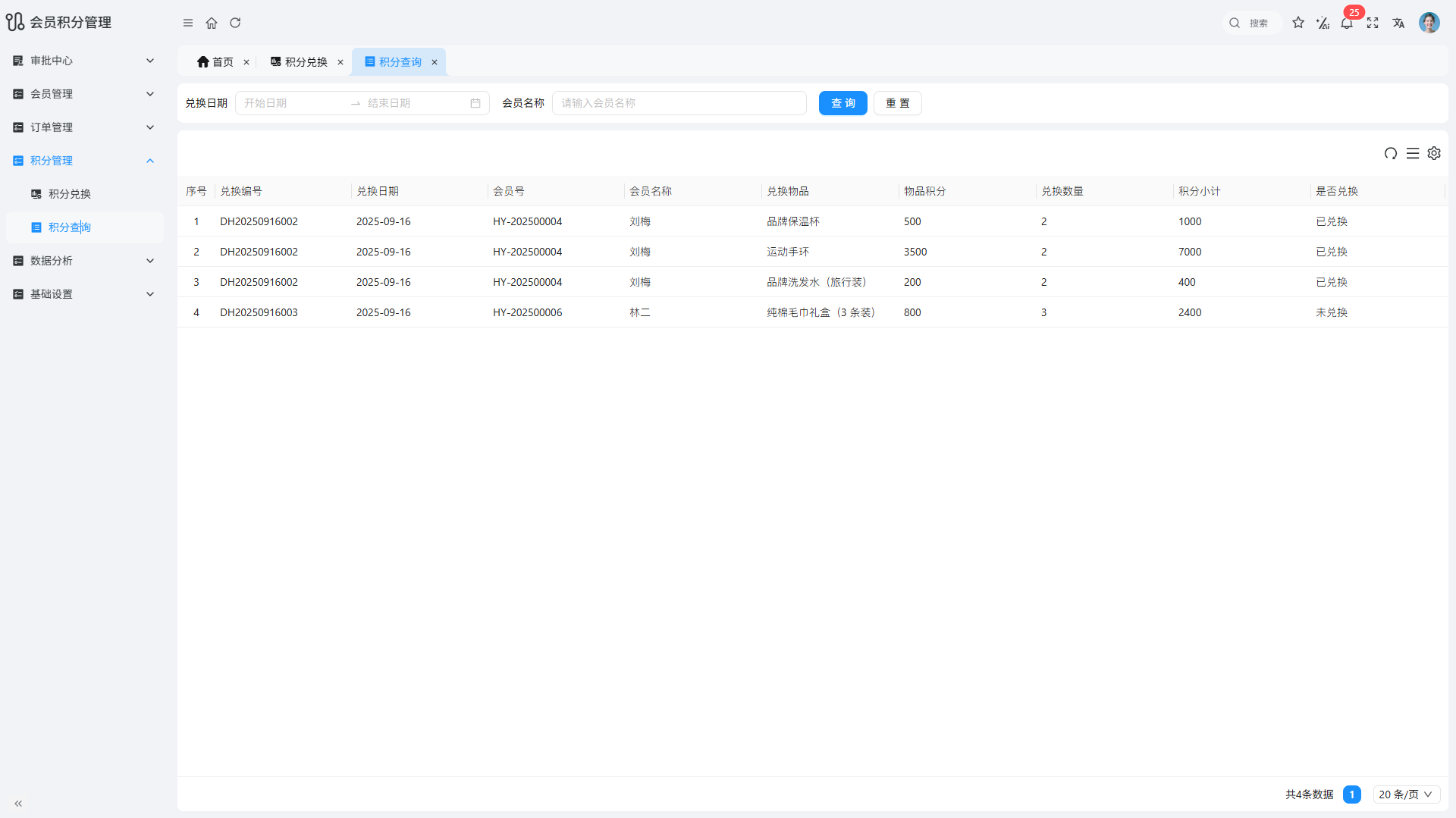Collapse the sidebar with hamburger icon

[x=188, y=24]
